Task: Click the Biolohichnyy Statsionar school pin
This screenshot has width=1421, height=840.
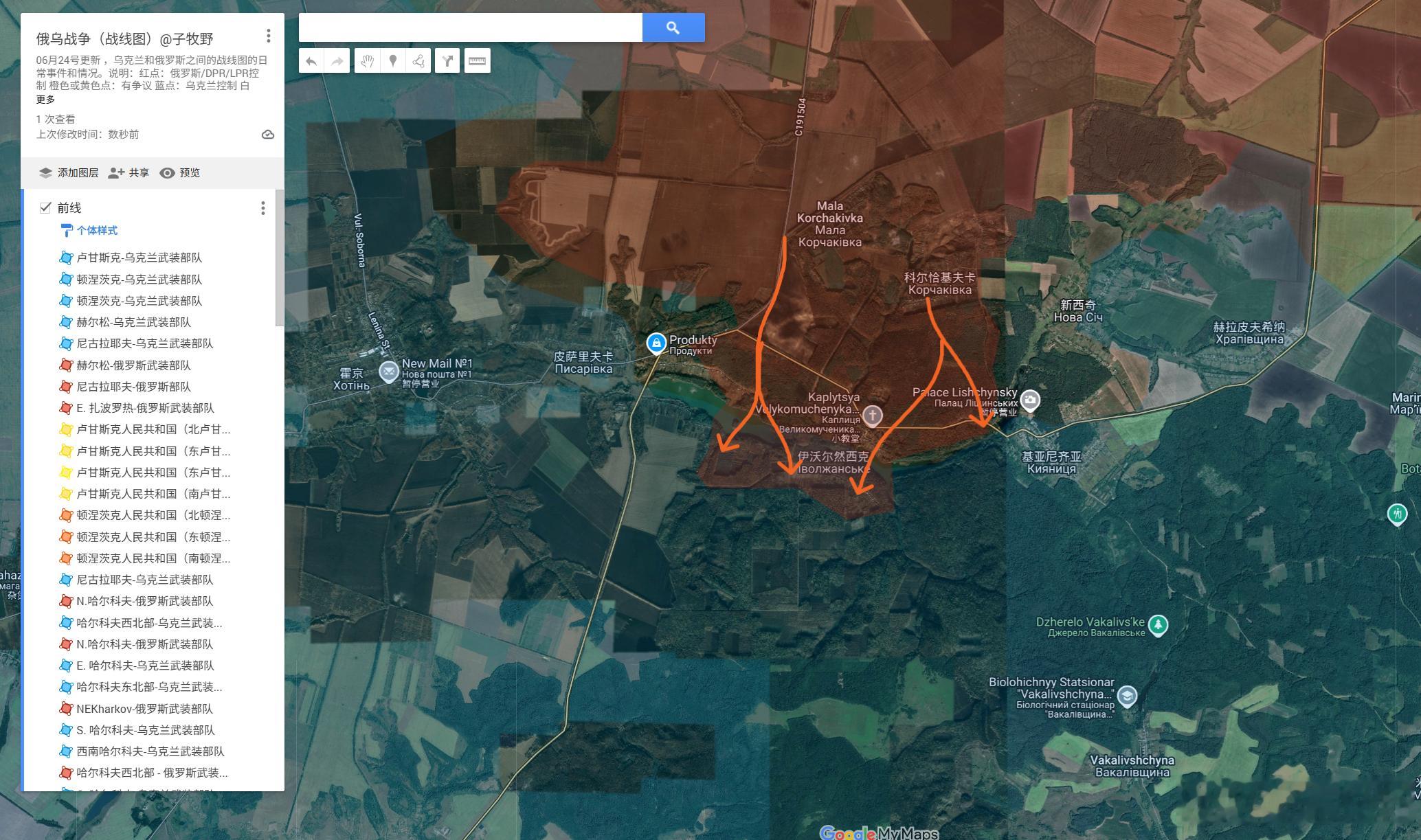Action: [1127, 696]
